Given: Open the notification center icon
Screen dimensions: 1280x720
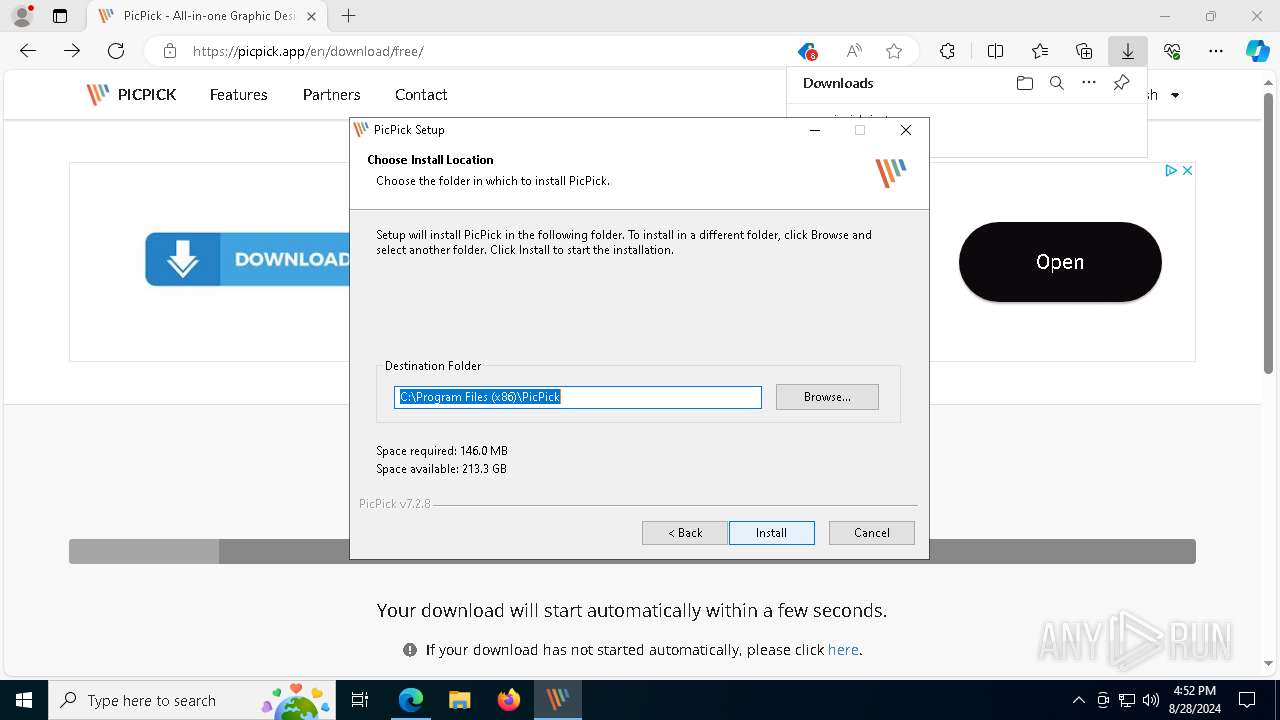Looking at the screenshot, I should pyautogui.click(x=1247, y=700).
